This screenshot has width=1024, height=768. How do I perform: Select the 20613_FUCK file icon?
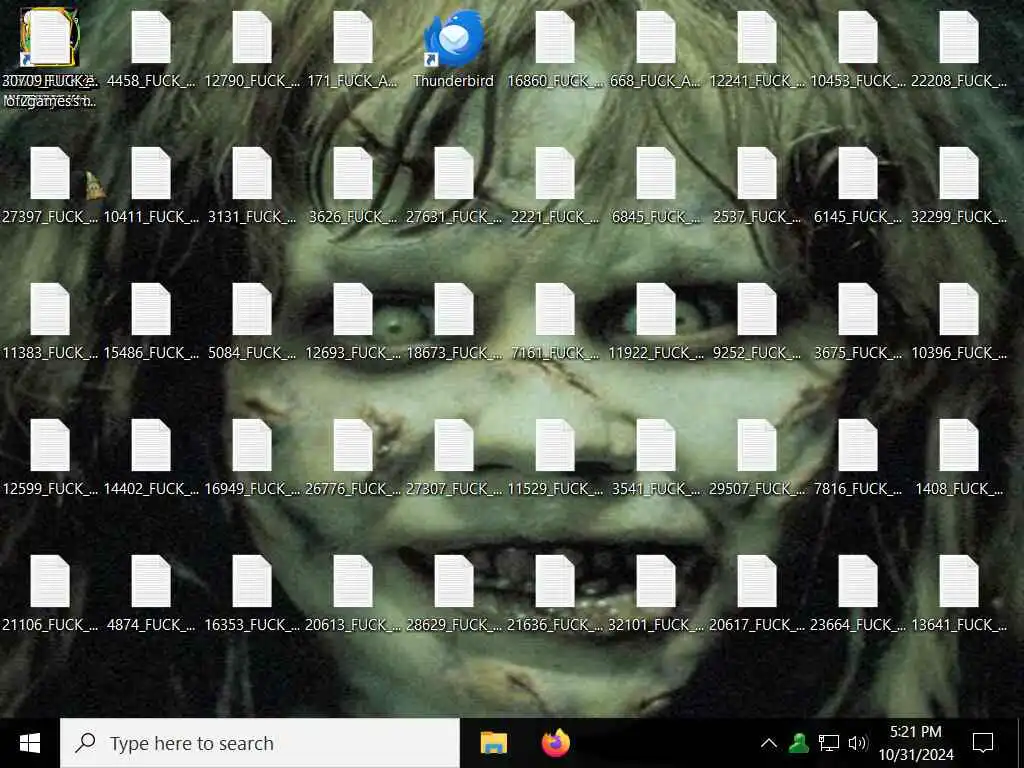[x=353, y=581]
